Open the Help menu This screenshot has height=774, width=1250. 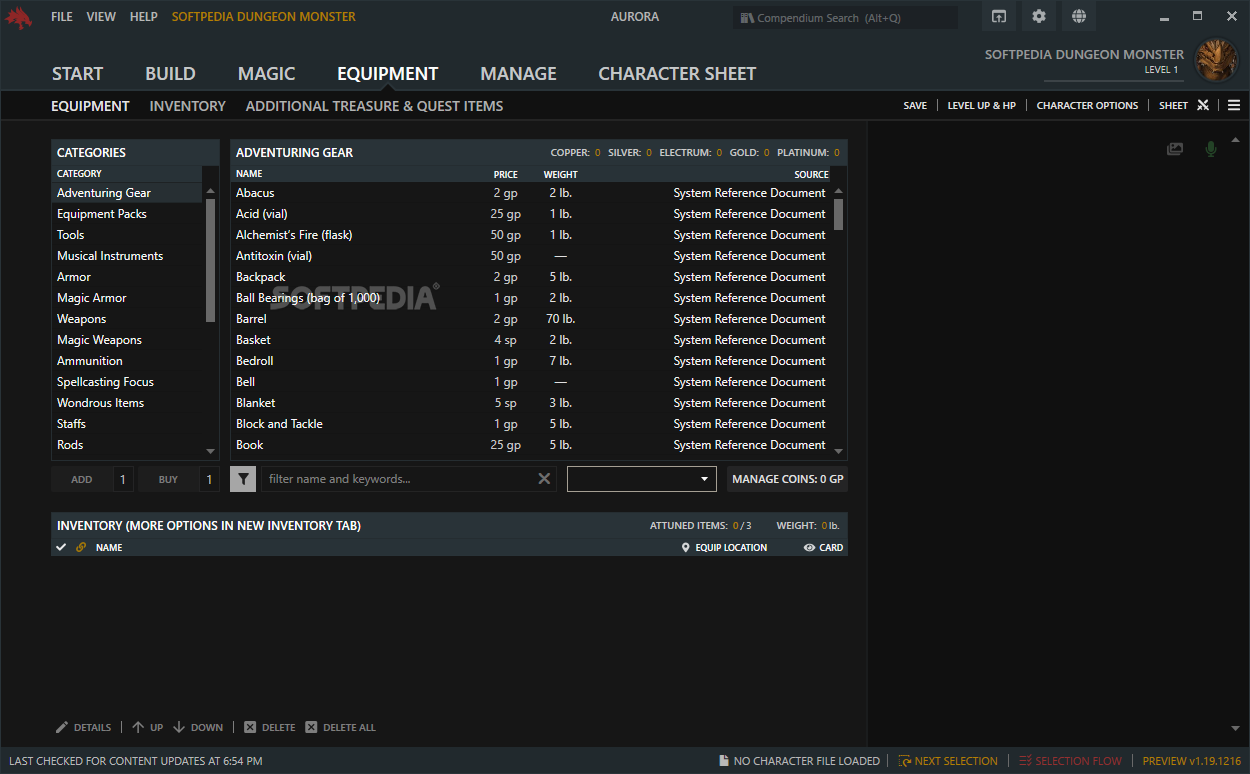click(144, 17)
